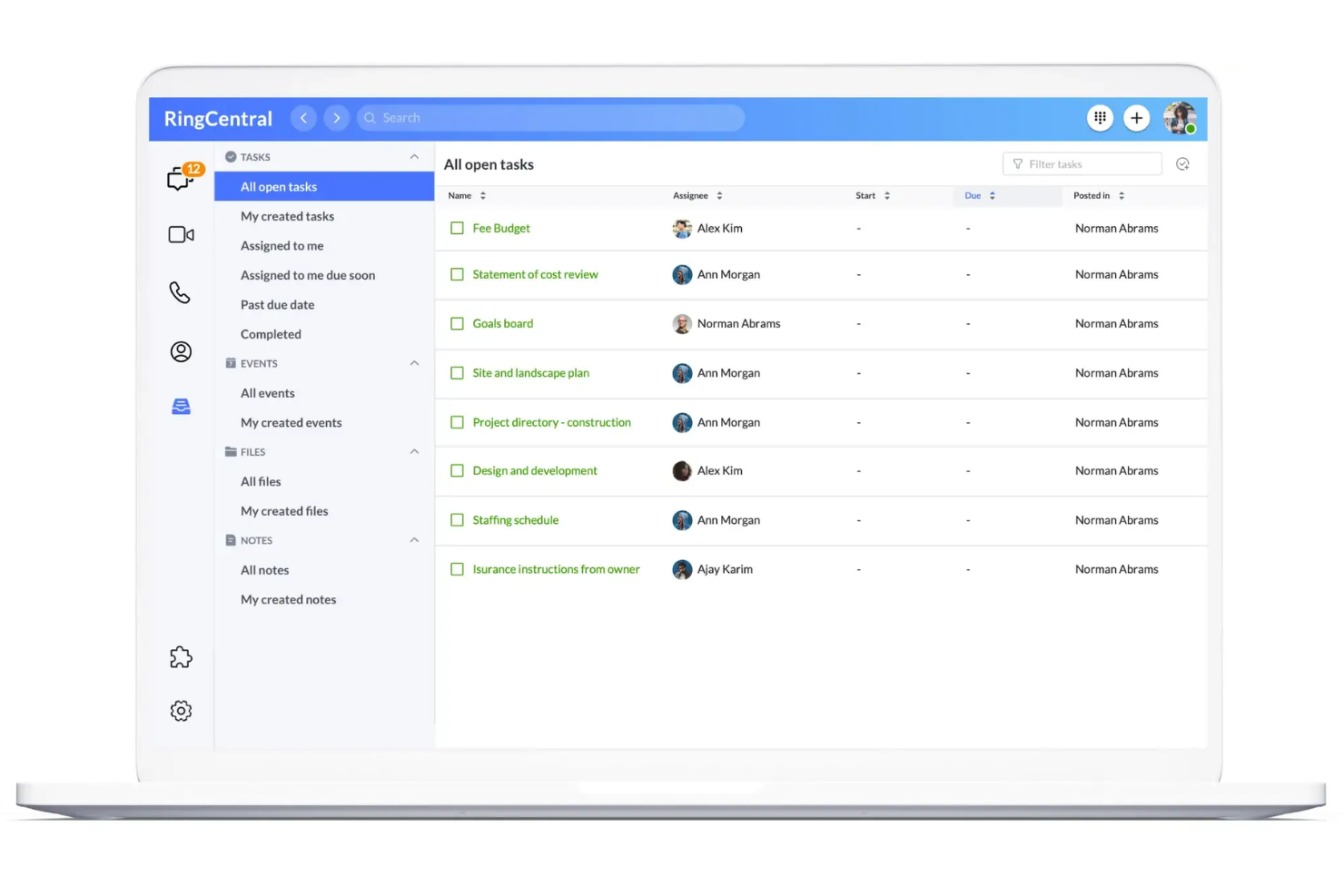Image resolution: width=1344 pixels, height=896 pixels.
Task: Open the Completed tasks view
Action: [270, 333]
